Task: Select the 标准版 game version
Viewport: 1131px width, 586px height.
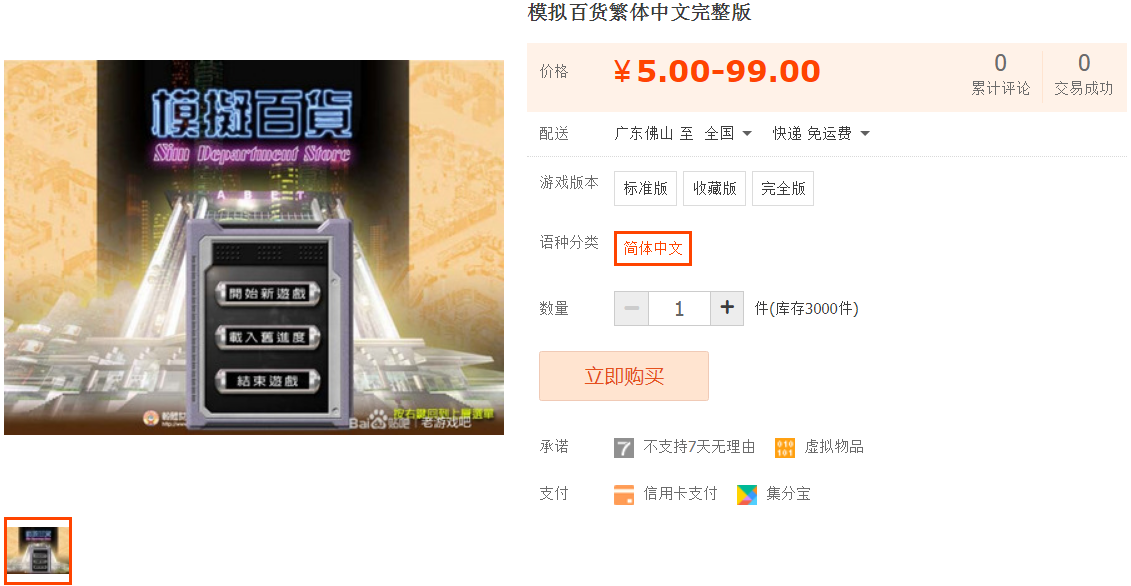Action: pyautogui.click(x=646, y=188)
